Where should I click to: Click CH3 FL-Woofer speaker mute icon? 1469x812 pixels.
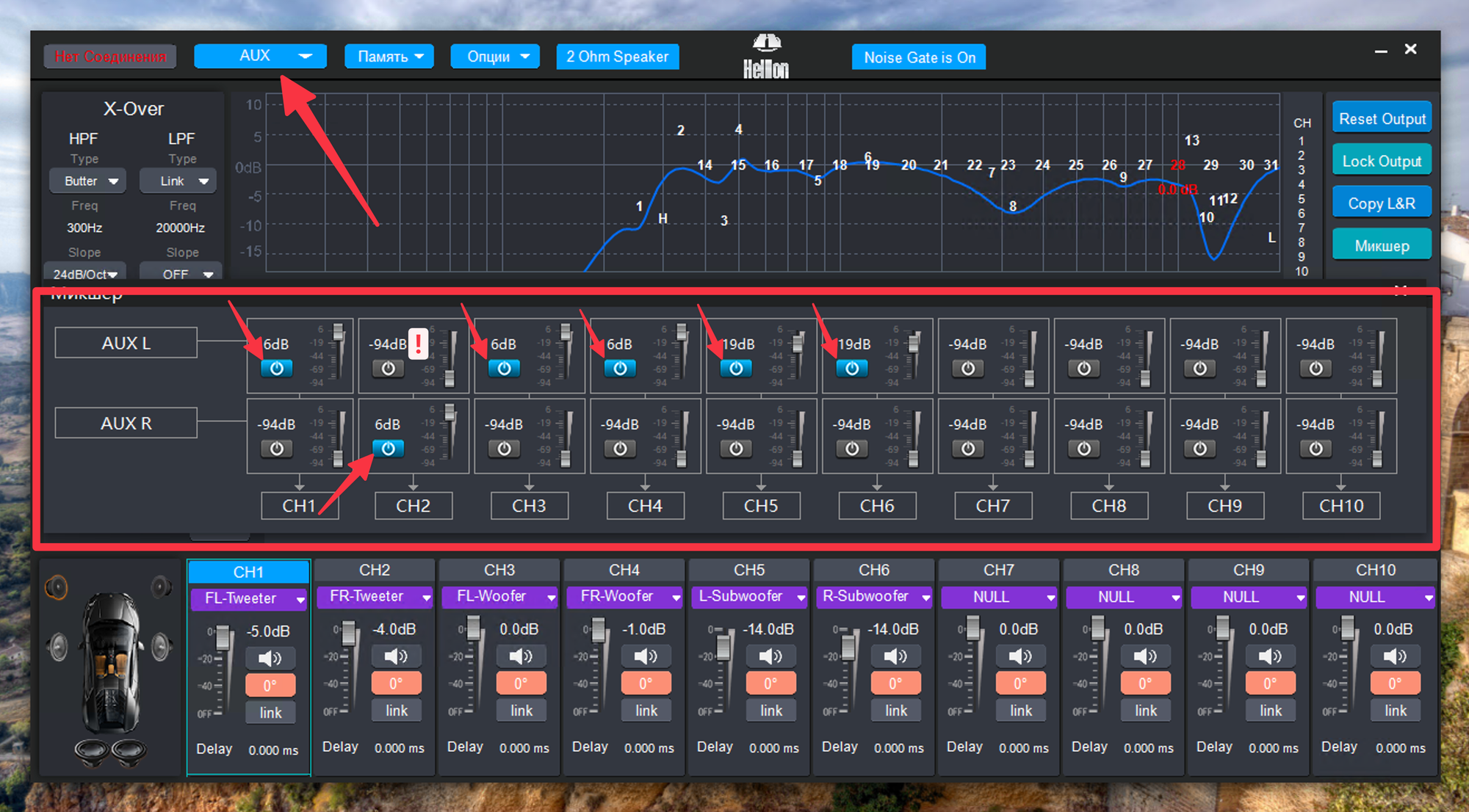[521, 656]
